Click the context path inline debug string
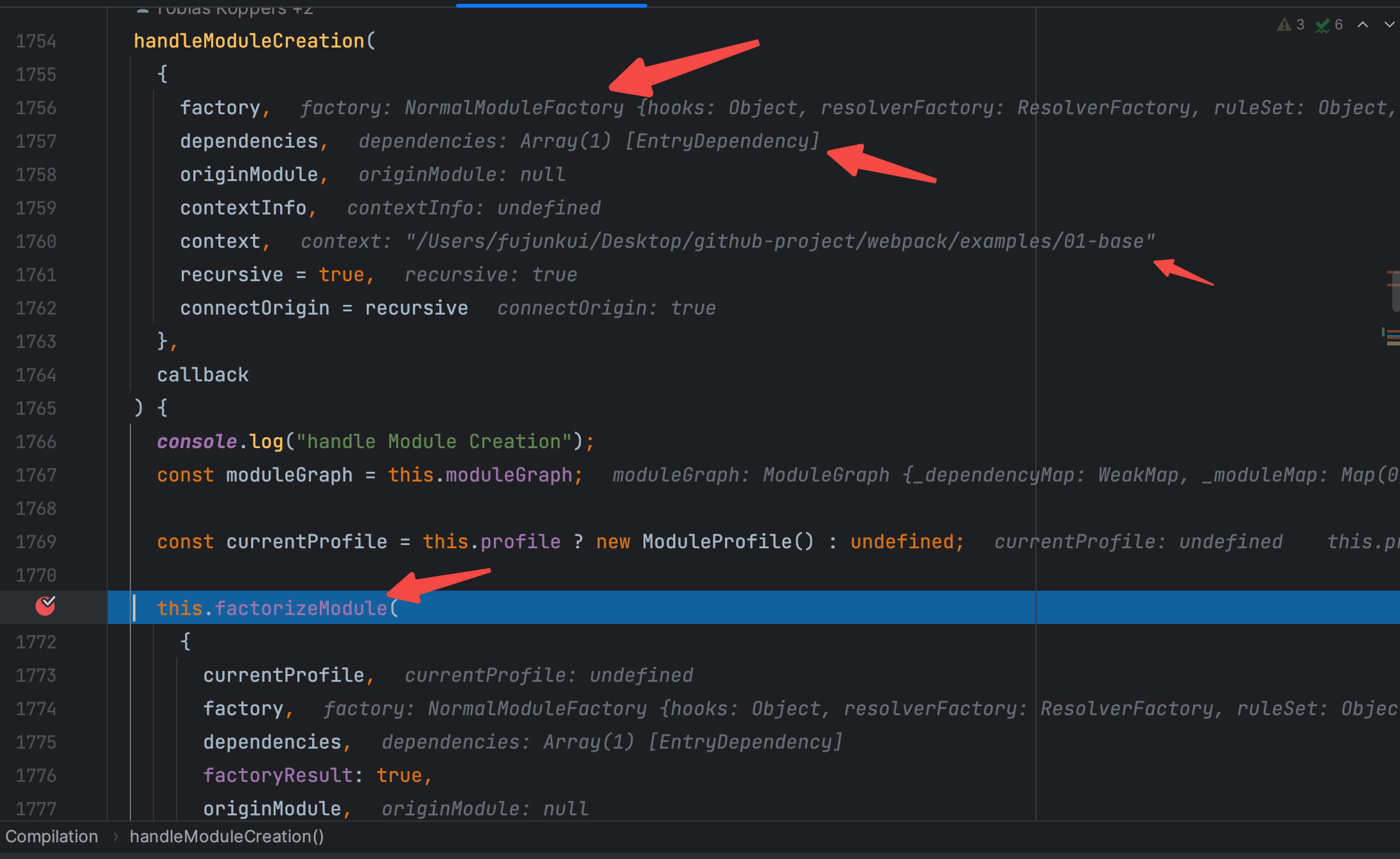Screen dimensions: 1400x859 780,241
